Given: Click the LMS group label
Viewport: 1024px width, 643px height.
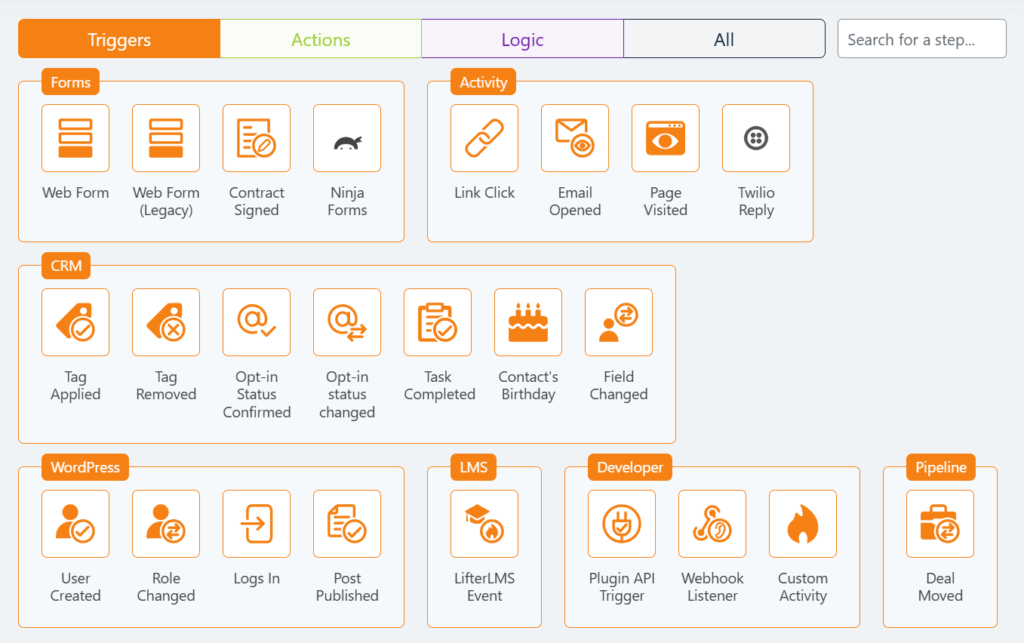Looking at the screenshot, I should point(473,467).
